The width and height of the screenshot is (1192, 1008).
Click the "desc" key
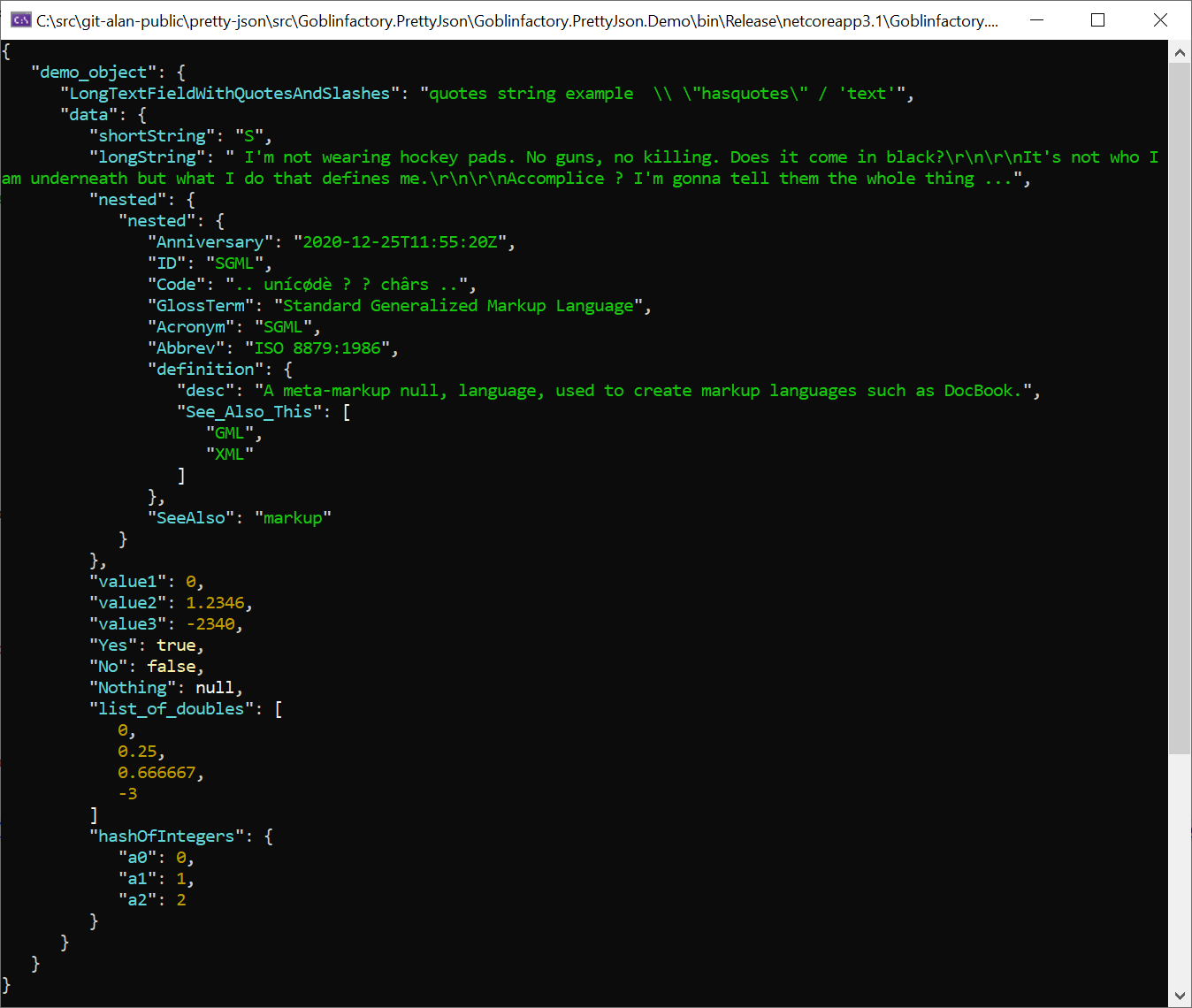(205, 391)
